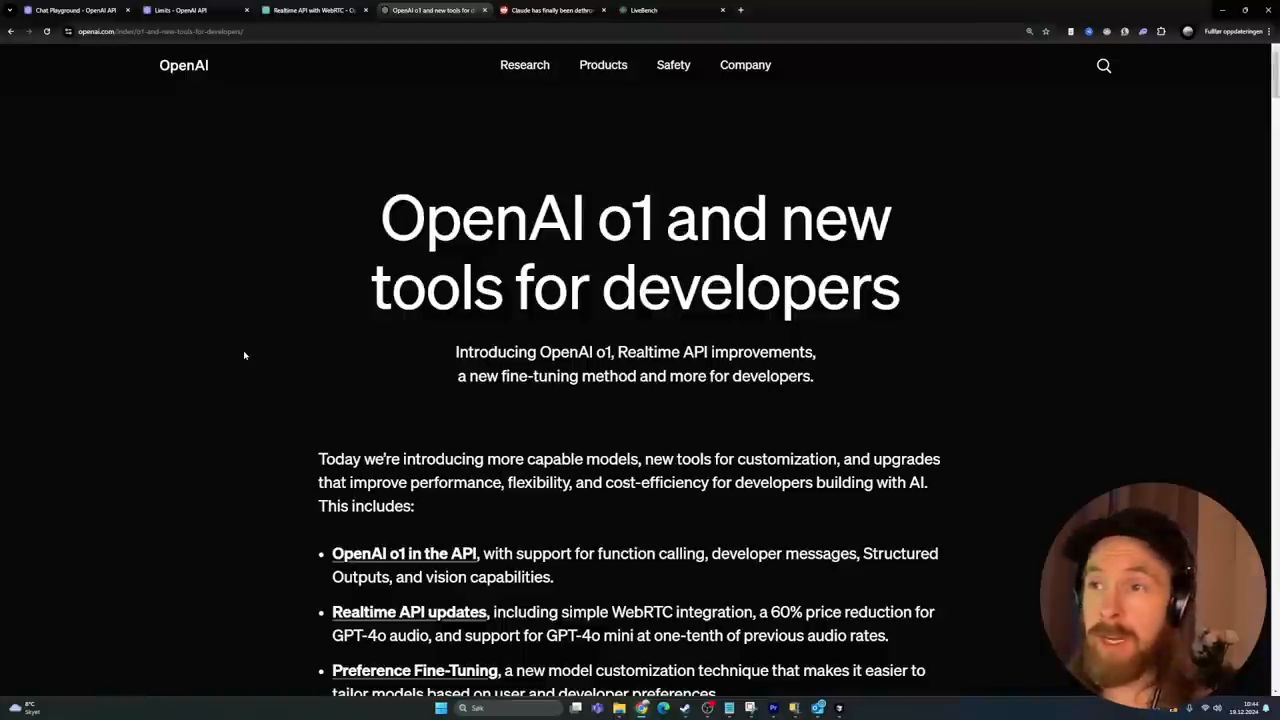Open the Company menu

745,65
